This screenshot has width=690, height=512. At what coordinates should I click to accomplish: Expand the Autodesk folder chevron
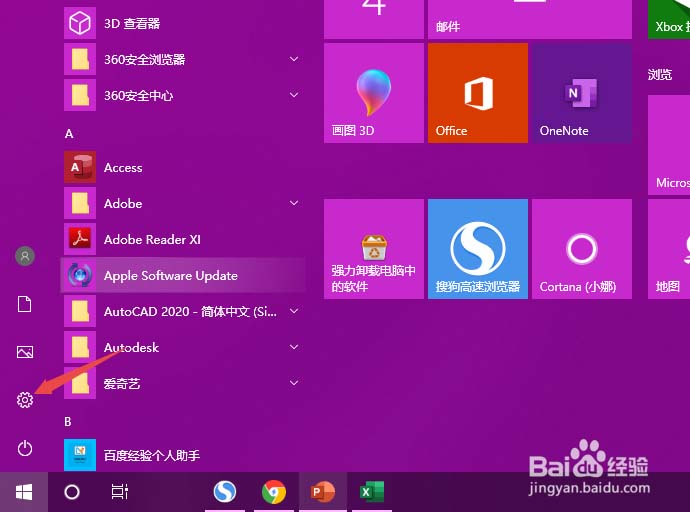294,347
